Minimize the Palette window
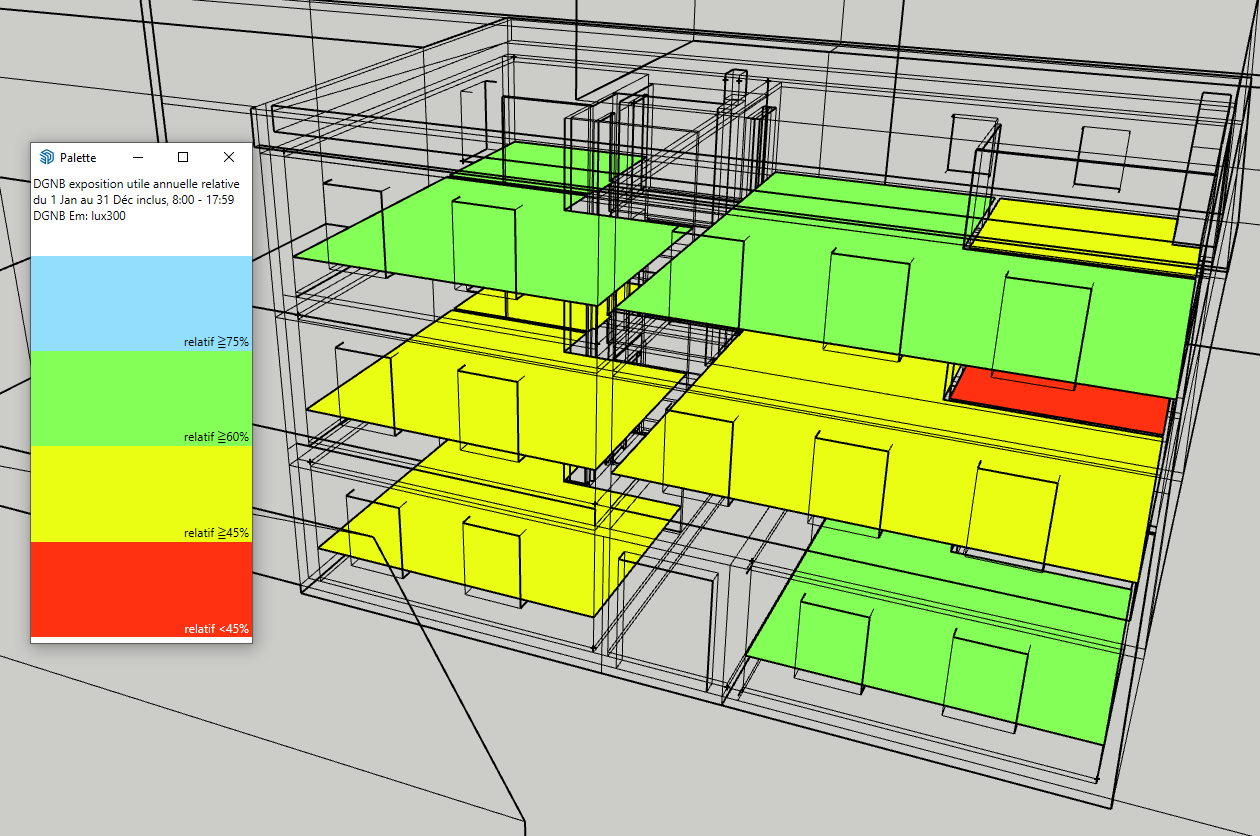Image resolution: width=1260 pixels, height=836 pixels. pyautogui.click(x=138, y=157)
